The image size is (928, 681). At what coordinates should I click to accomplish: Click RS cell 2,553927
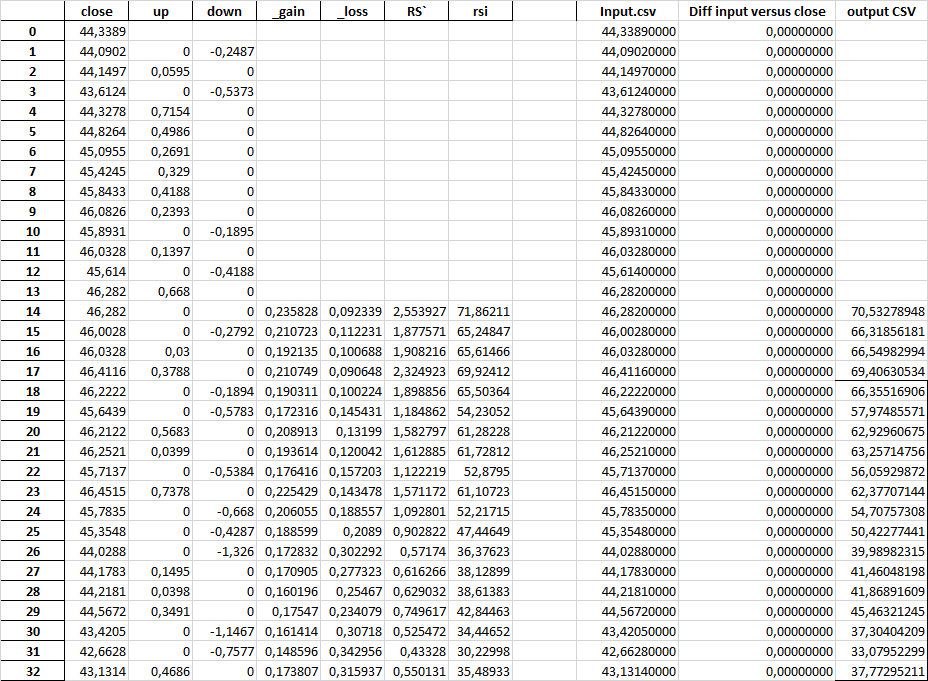[416, 311]
